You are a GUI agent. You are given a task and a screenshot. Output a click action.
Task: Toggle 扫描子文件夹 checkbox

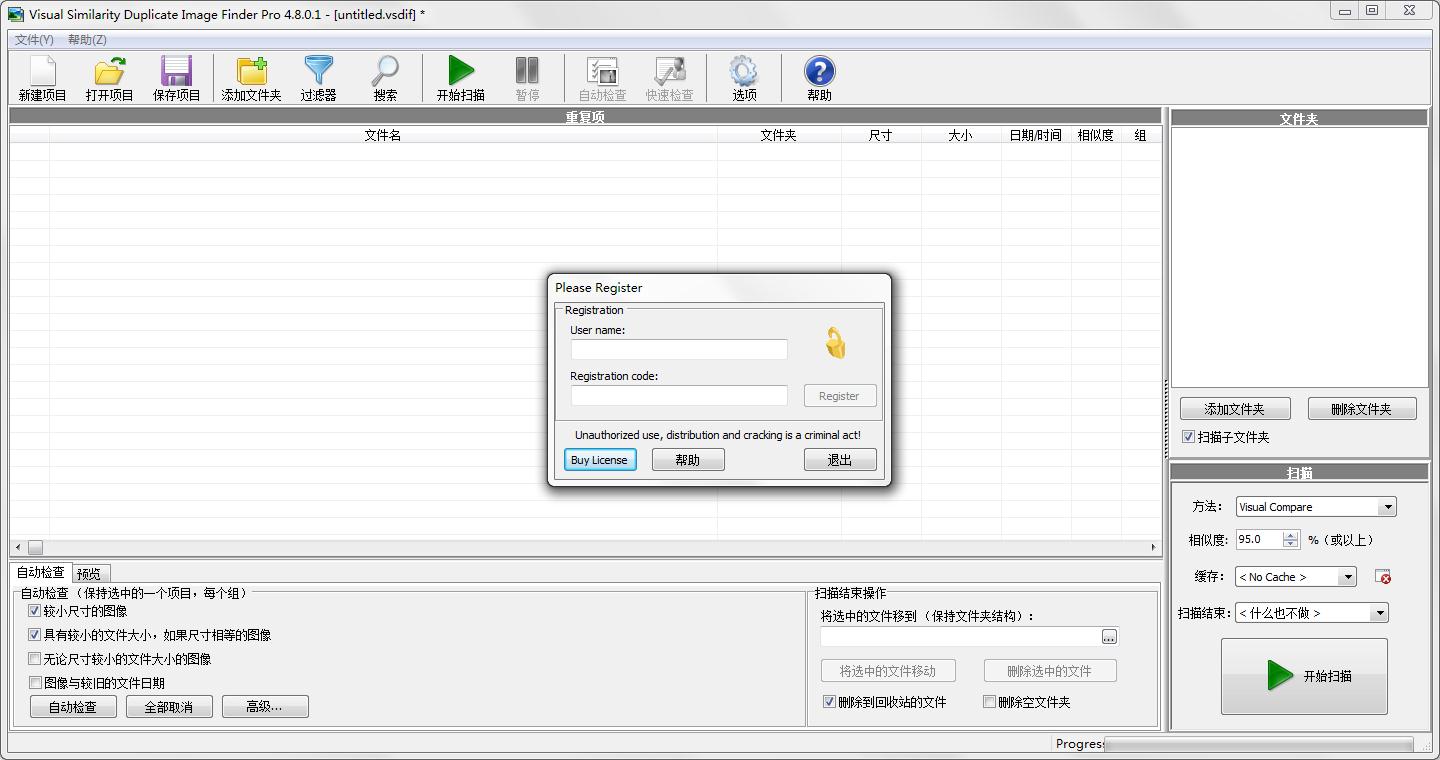(1188, 437)
